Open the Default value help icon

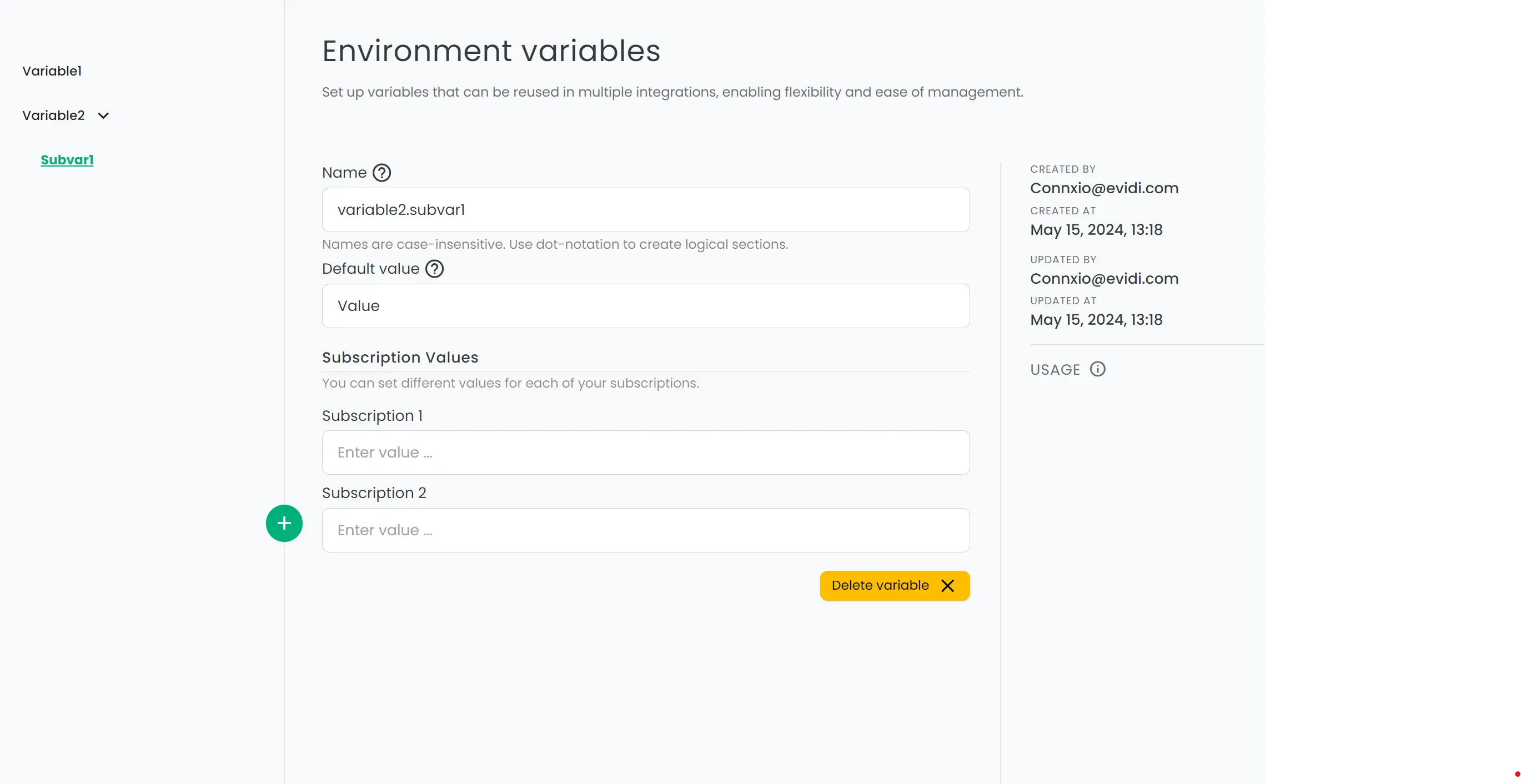[x=435, y=269]
